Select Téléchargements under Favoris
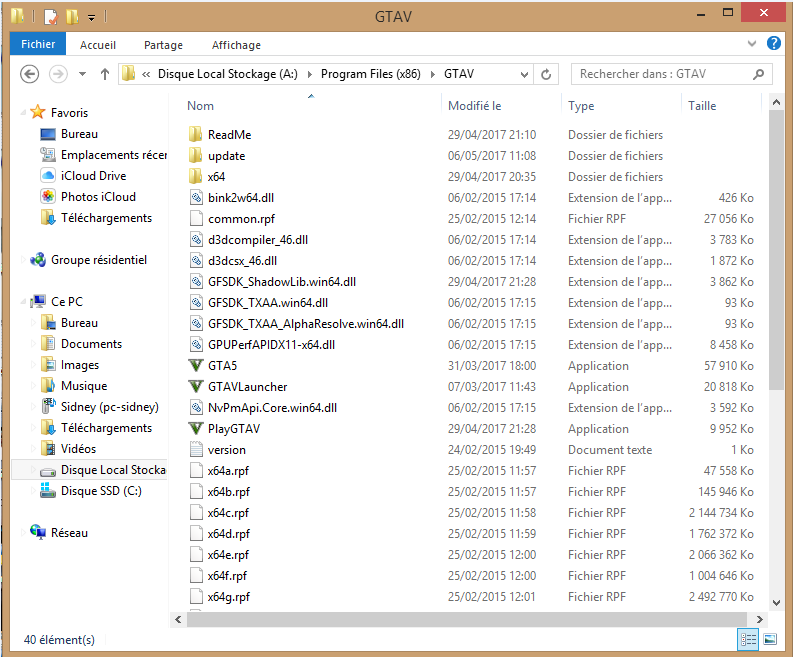The height and width of the screenshot is (657, 793). tap(106, 218)
